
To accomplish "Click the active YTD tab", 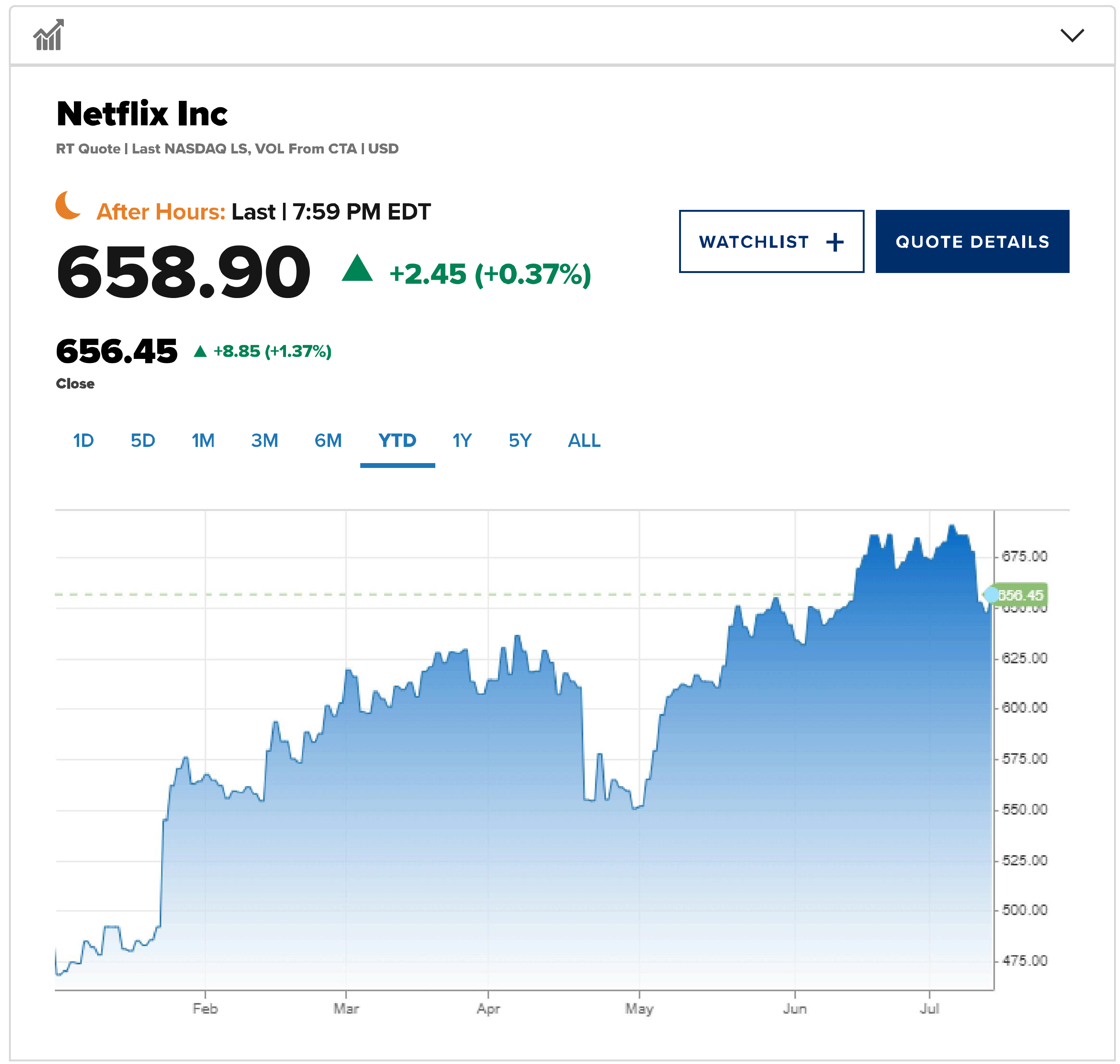I will coord(397,441).
